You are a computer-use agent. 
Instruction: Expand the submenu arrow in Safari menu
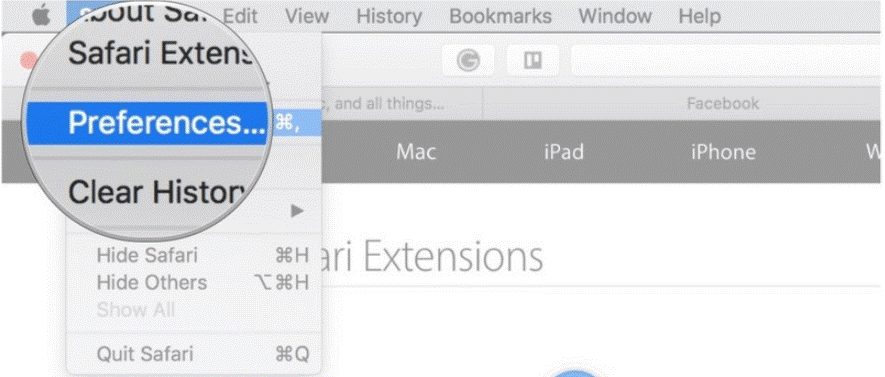coord(297,211)
